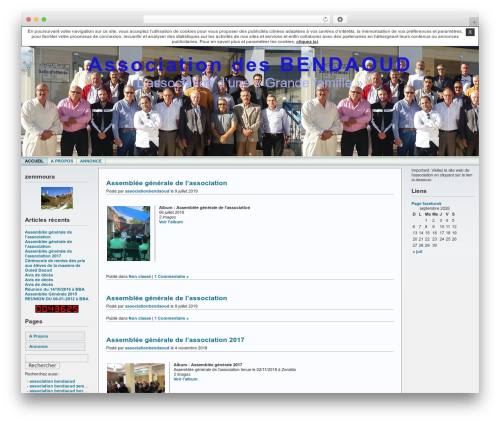Click author link associationbendaoud in first post
This screenshot has width=500, height=423.
(x=147, y=191)
